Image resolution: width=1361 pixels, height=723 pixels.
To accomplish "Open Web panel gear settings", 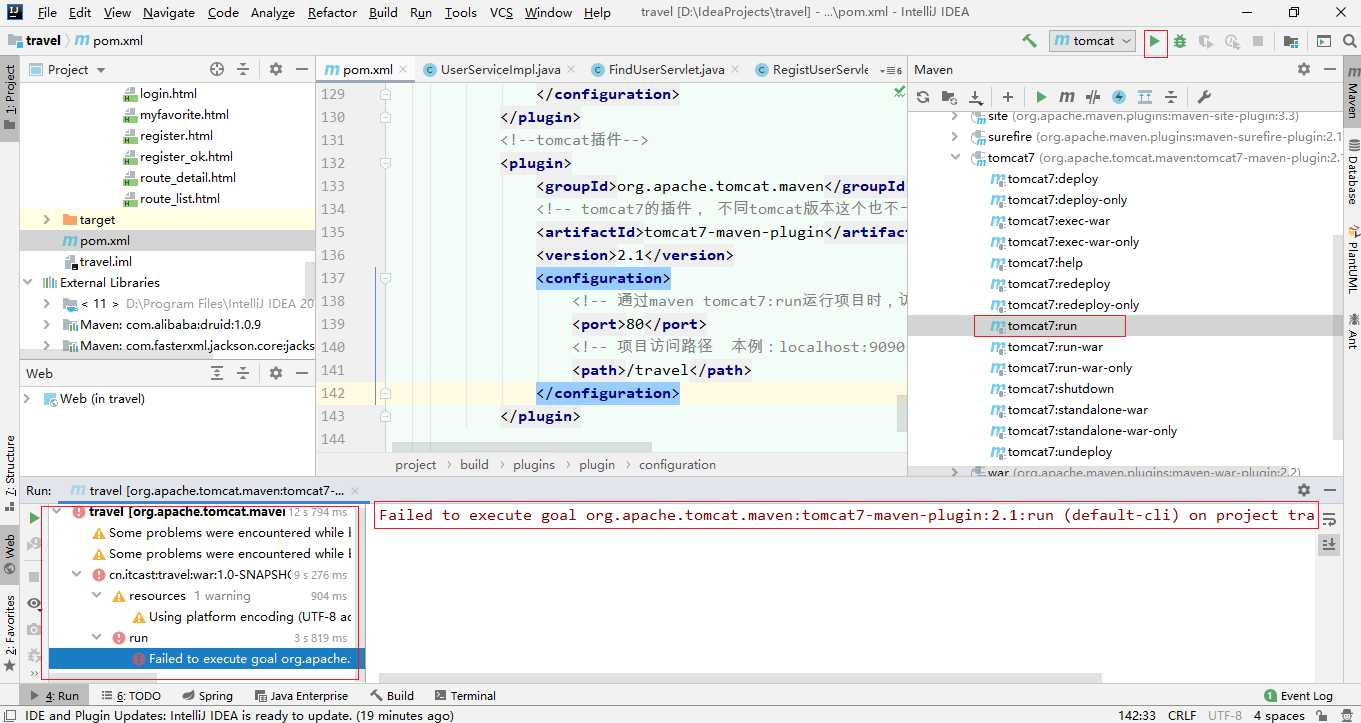I will click(x=276, y=373).
